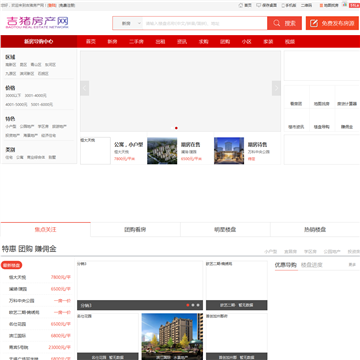The height and width of the screenshot is (360, 360).
Task: Click 公园地产 tag link beside 特惠团购 heading
Action: tap(332, 252)
